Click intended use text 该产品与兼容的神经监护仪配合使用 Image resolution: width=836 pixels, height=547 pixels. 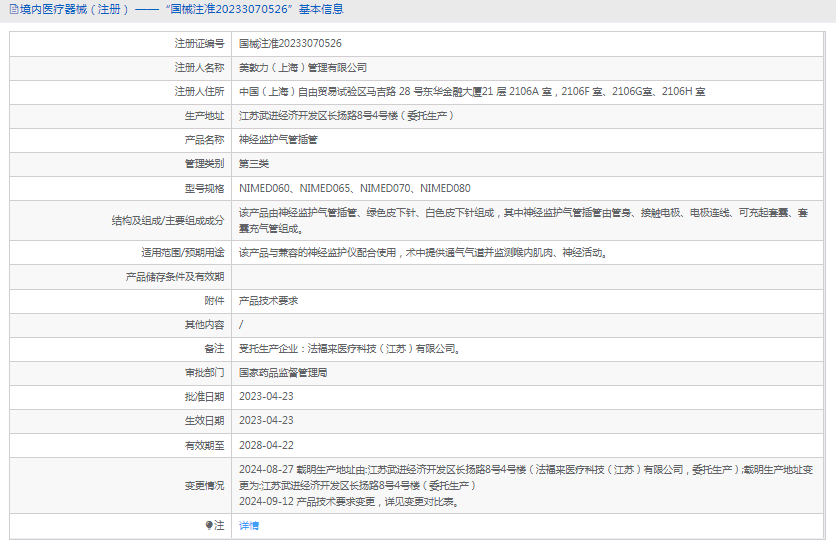tap(423, 253)
